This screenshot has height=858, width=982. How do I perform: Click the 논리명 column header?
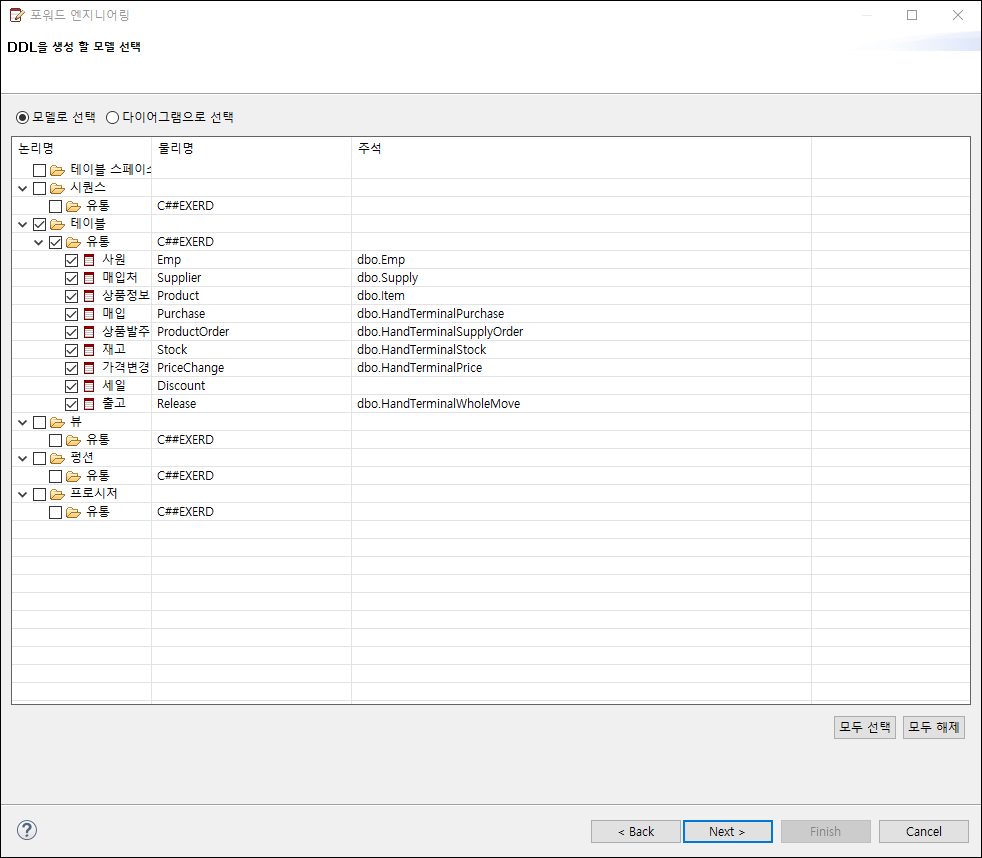[x=82, y=148]
